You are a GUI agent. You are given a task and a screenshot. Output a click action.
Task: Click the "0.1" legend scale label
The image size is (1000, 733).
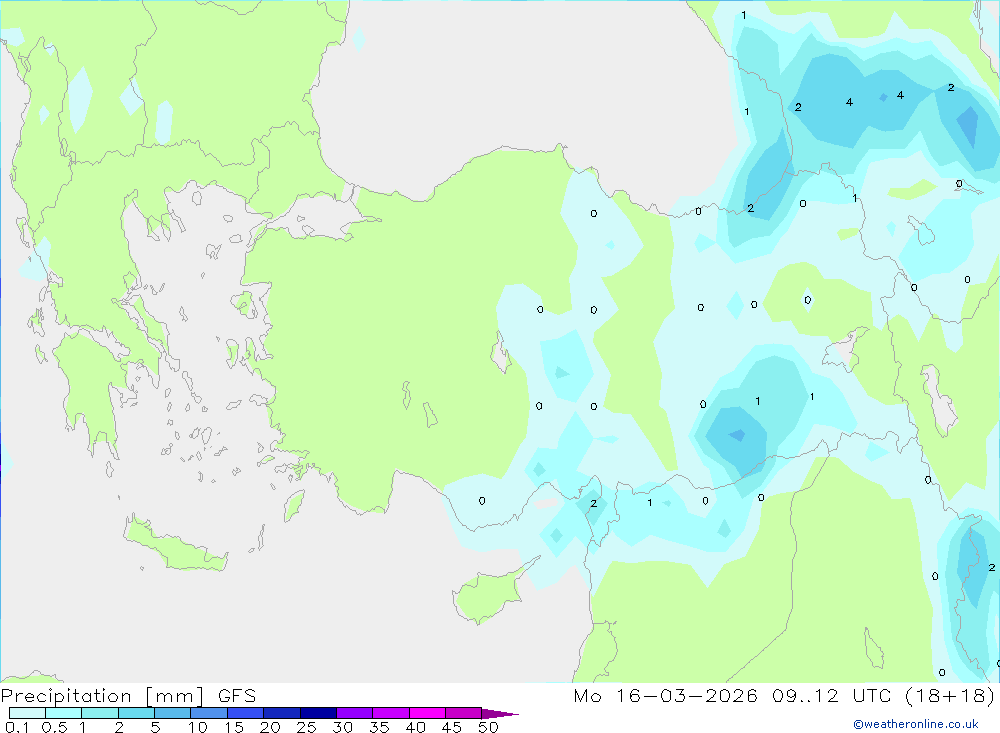(x=17, y=727)
